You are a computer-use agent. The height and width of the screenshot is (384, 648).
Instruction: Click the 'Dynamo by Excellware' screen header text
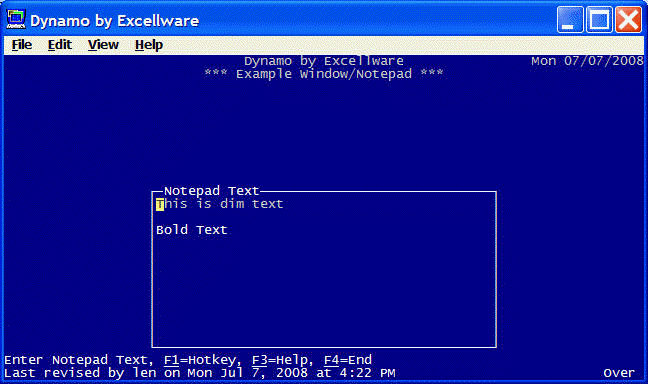[324, 61]
